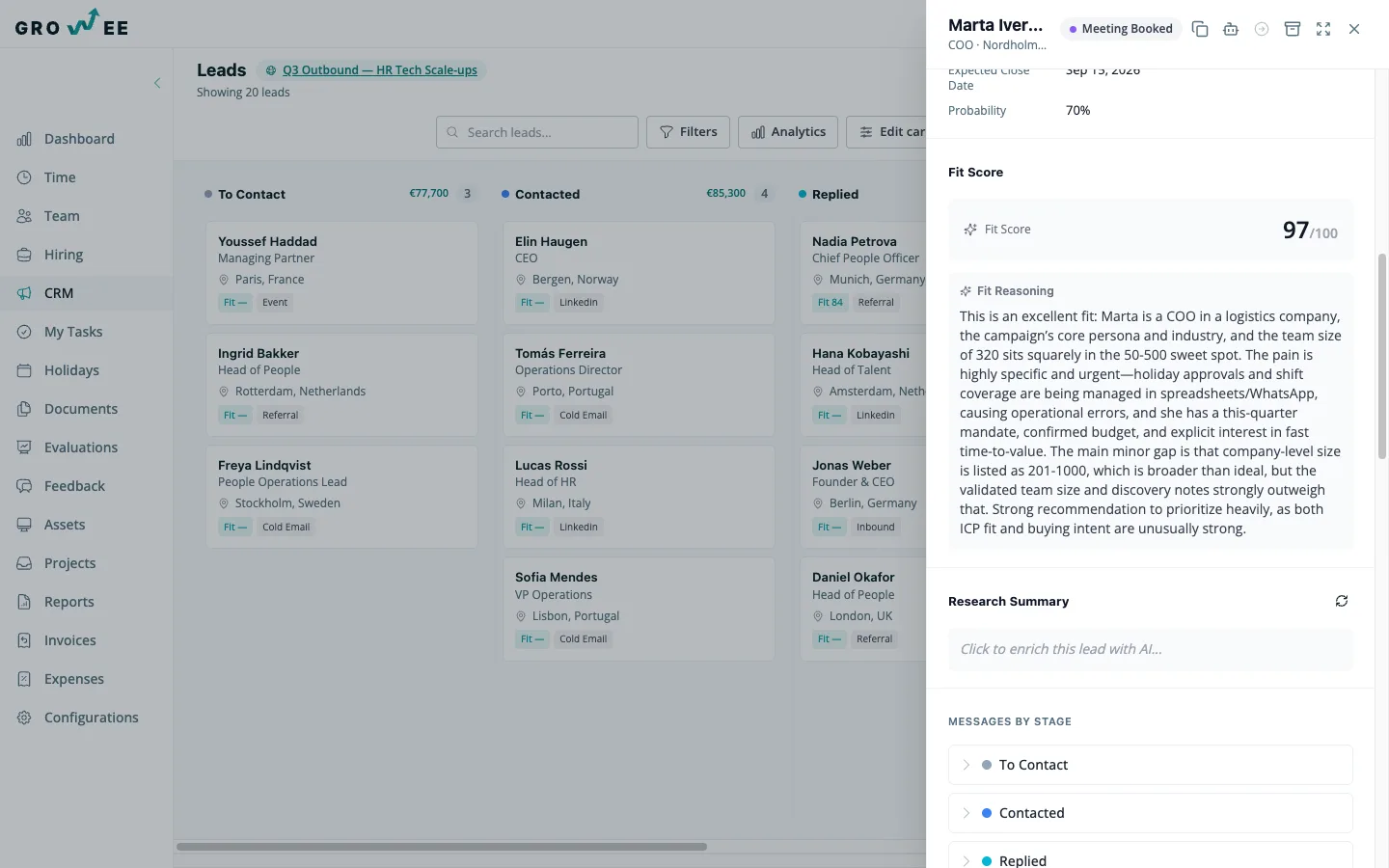Click the lead panel vertical scrollbar
This screenshot has height=868, width=1389.
coord(1382,357)
